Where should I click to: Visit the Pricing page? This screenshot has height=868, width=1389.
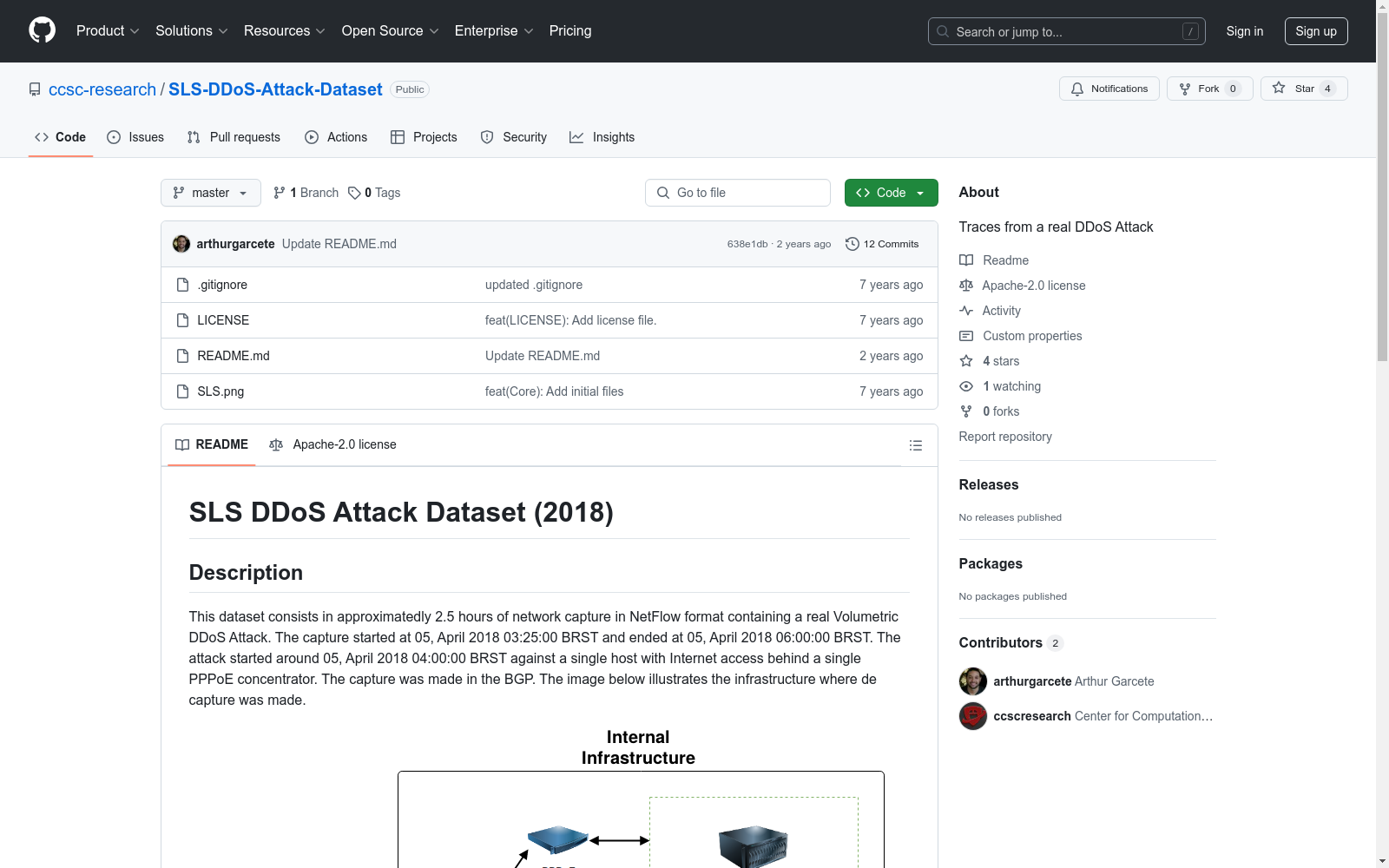[570, 31]
